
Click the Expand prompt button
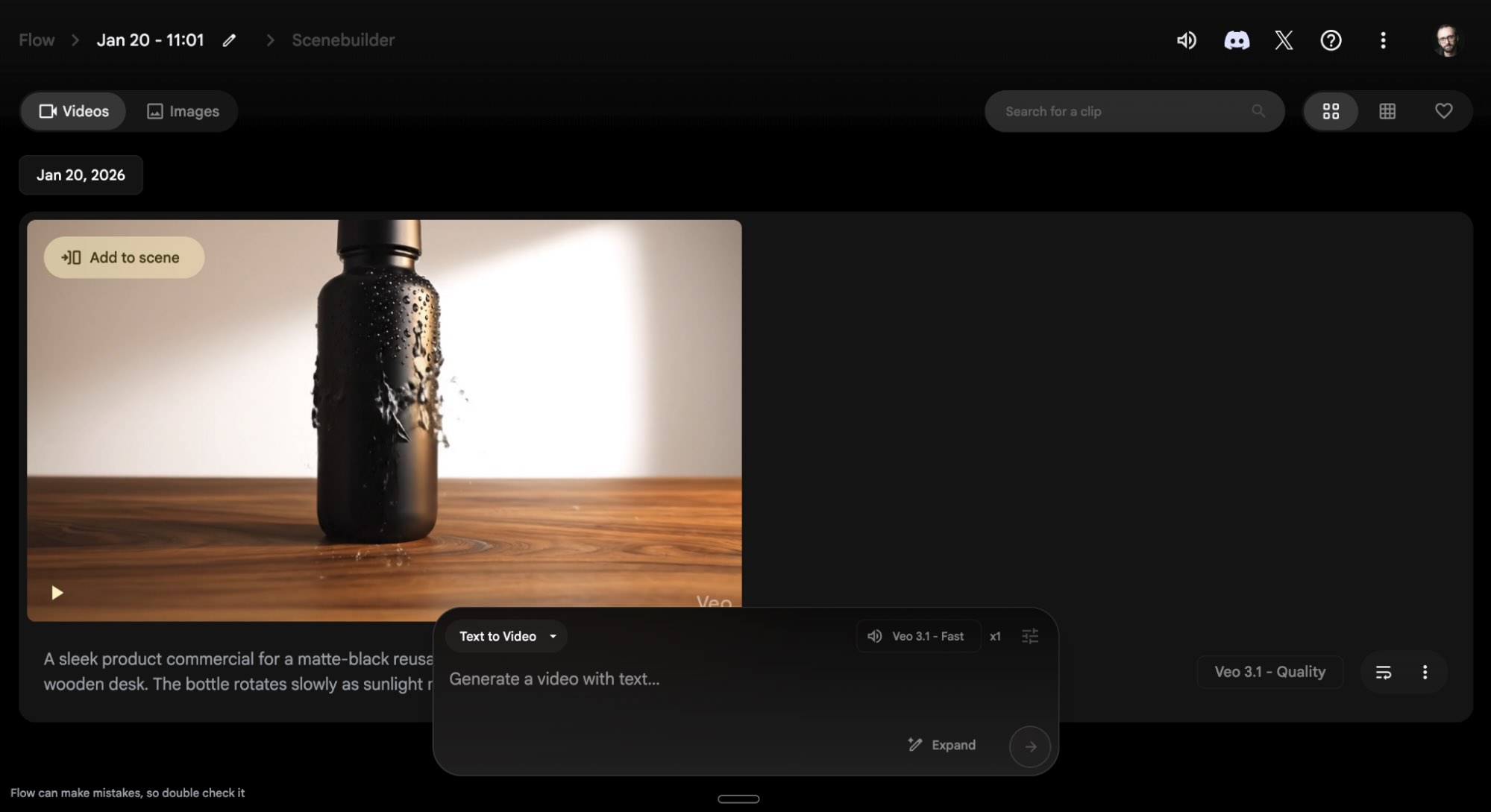coord(941,745)
